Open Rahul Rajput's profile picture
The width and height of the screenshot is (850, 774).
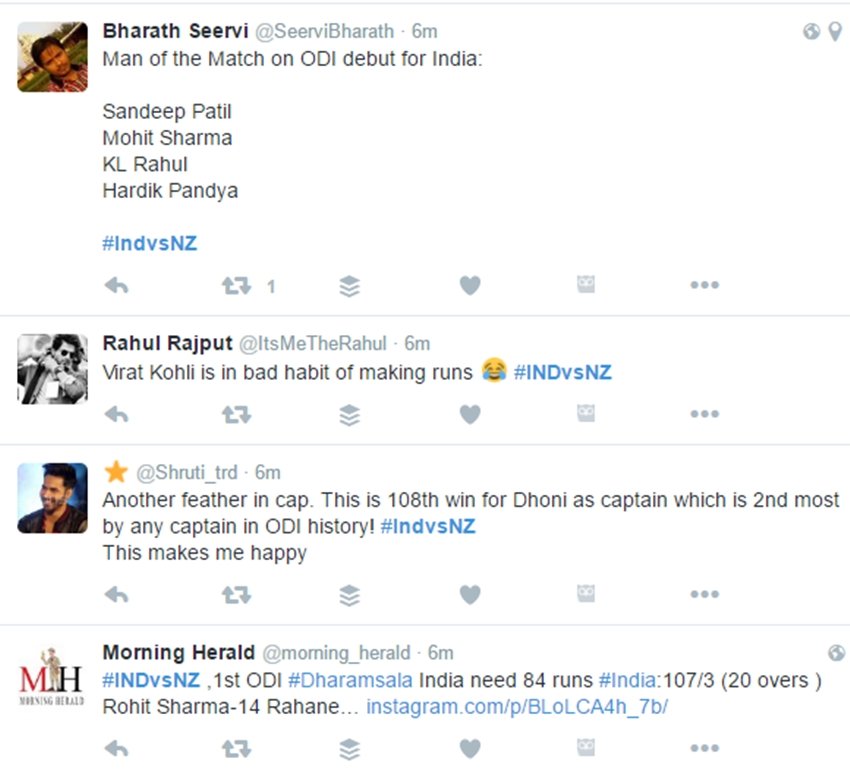tap(52, 369)
